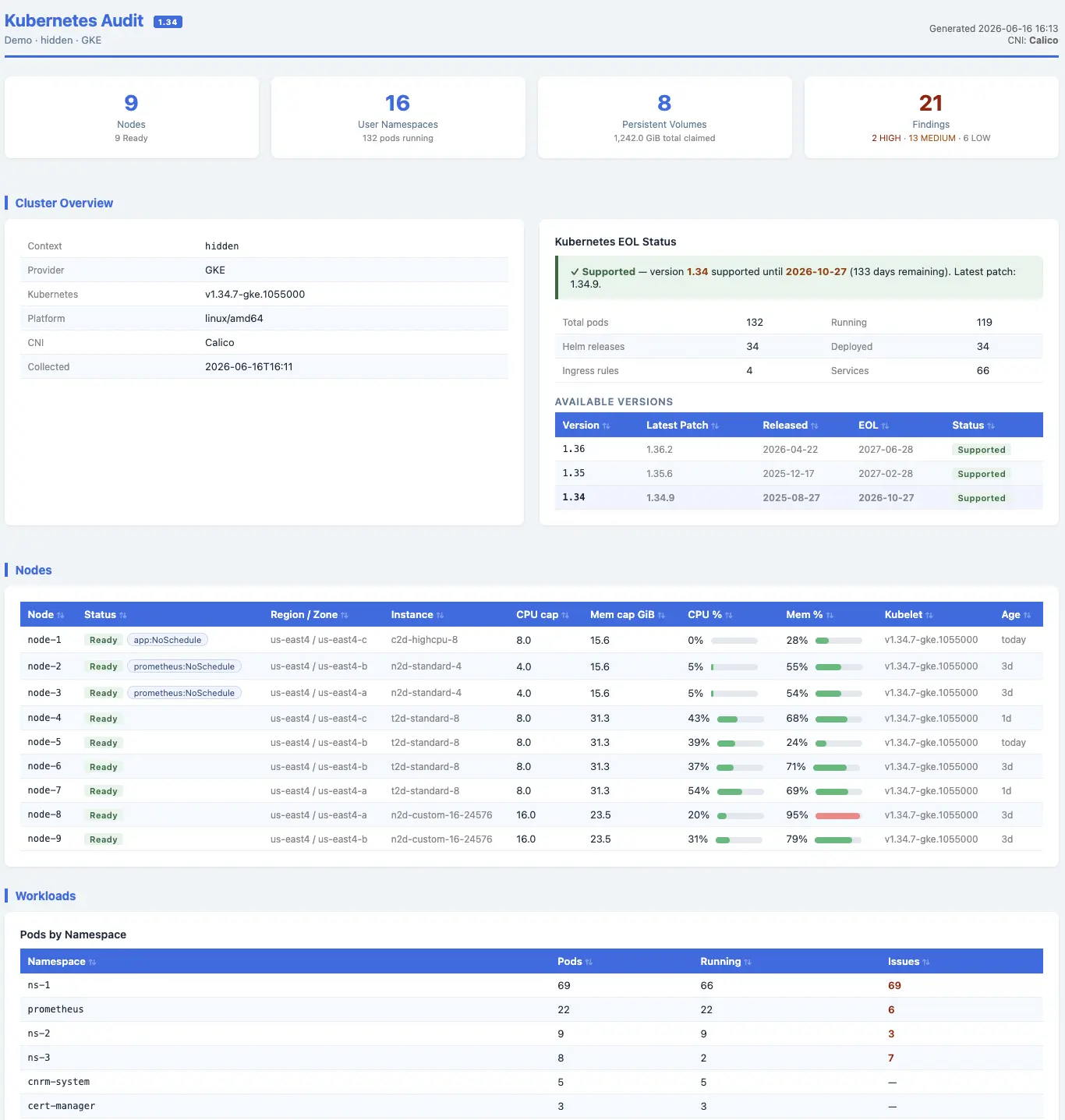Sort versions table by Status column

[x=973, y=426]
